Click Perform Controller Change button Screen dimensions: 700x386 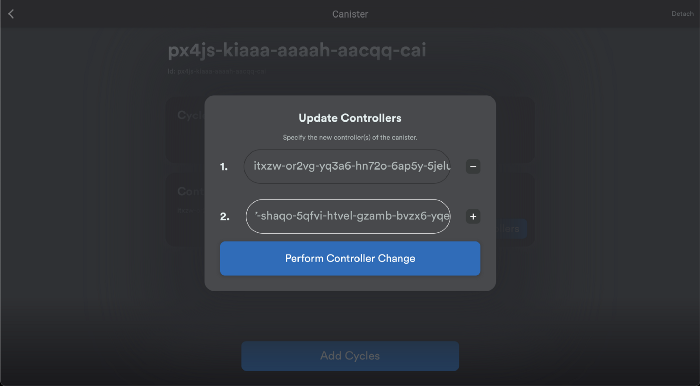[350, 258]
